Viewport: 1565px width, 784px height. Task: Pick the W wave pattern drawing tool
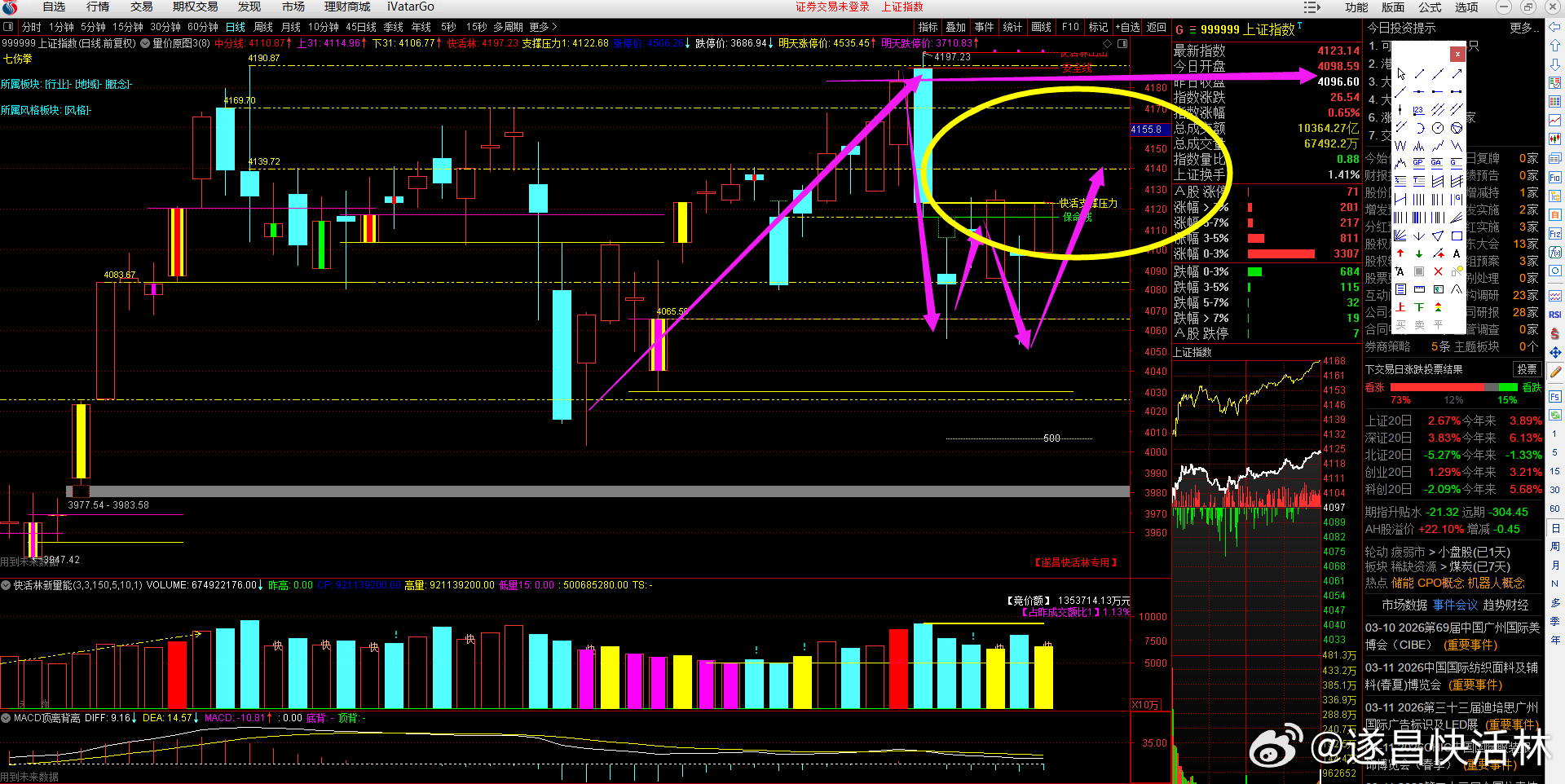tap(1400, 146)
